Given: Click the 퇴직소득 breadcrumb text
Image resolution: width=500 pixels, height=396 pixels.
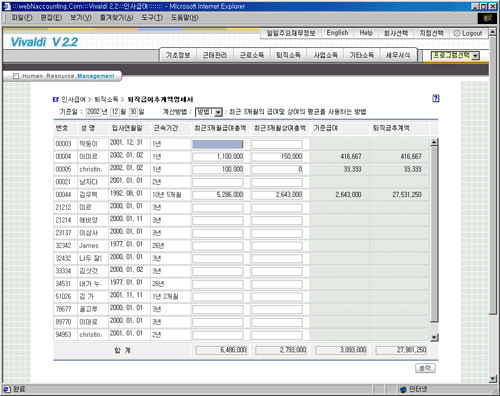Looking at the screenshot, I should tap(106, 99).
